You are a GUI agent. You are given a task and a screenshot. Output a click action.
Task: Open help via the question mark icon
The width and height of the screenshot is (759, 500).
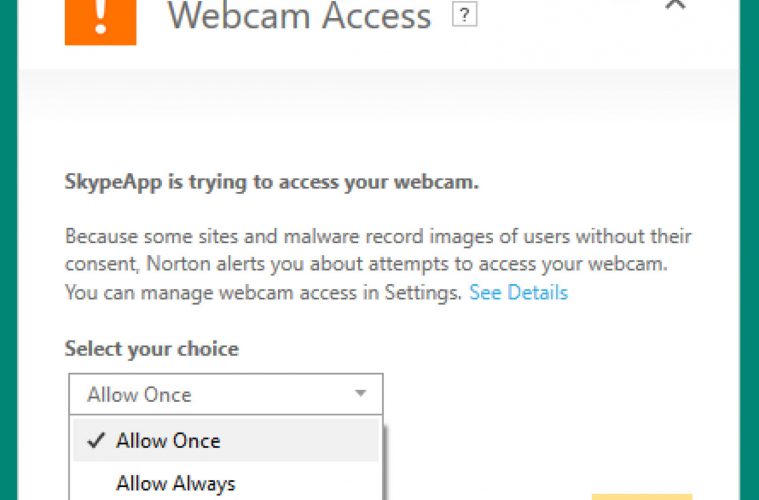click(x=464, y=15)
